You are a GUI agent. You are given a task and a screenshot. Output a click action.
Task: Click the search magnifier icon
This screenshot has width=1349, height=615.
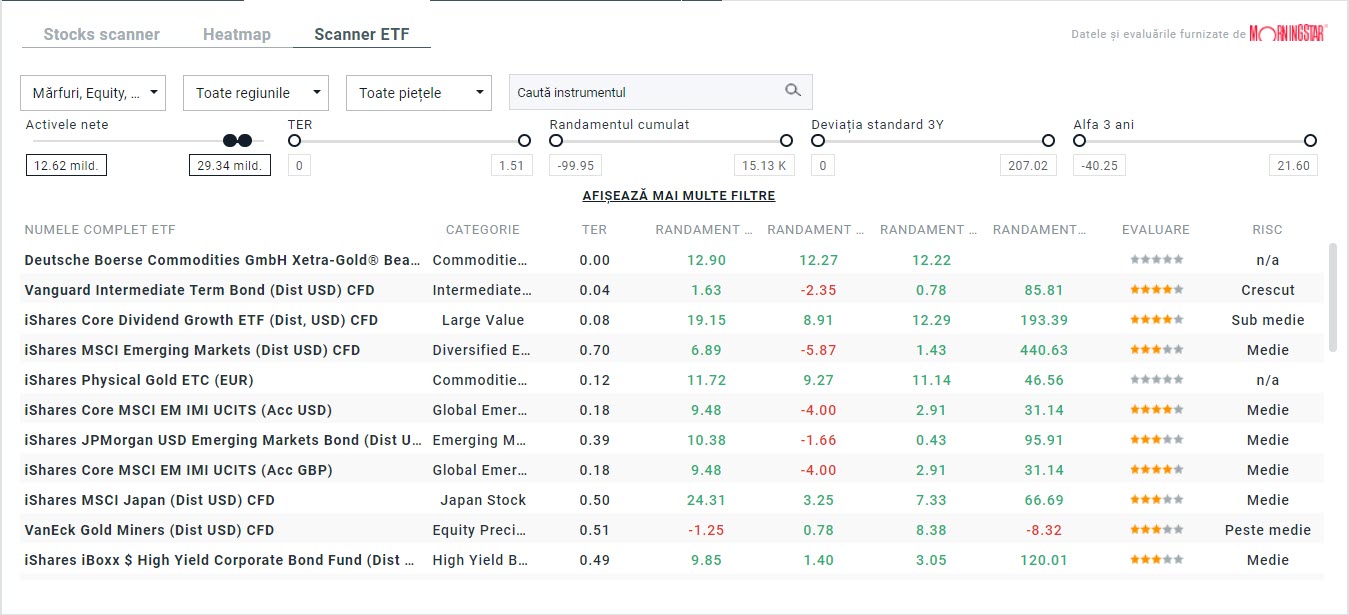tap(793, 91)
